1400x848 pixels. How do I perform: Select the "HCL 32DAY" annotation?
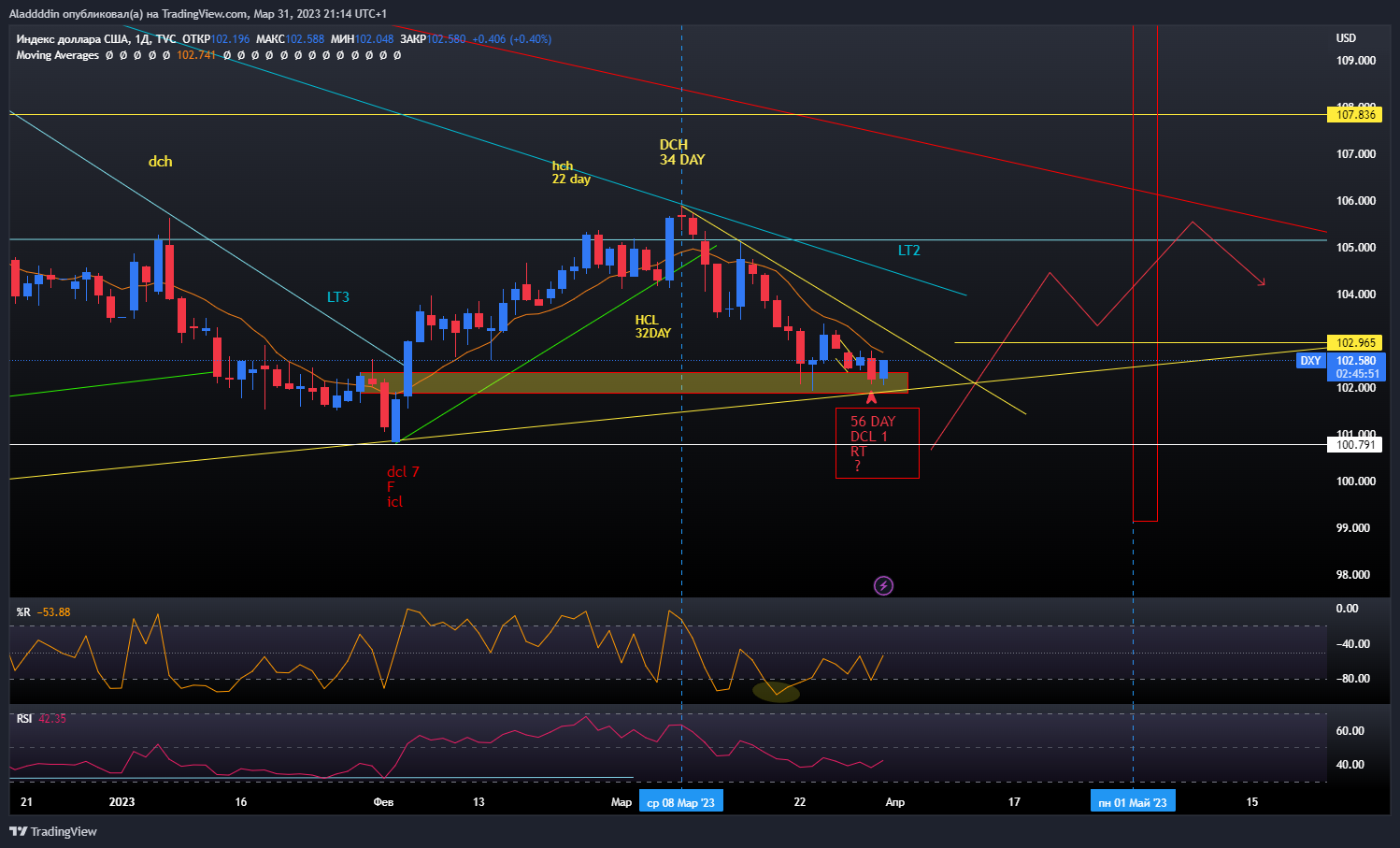tap(653, 326)
